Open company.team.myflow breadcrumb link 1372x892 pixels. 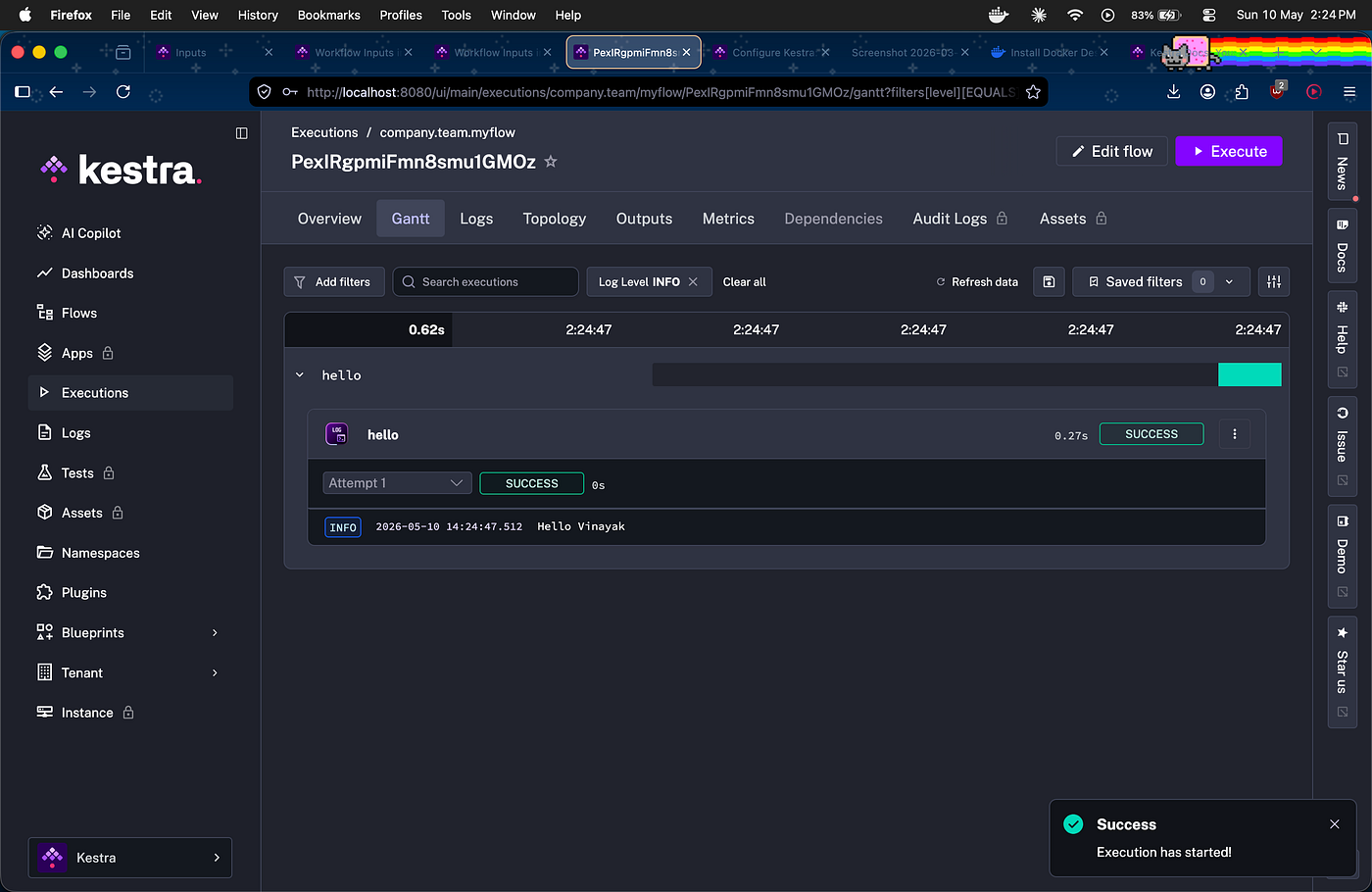[447, 132]
